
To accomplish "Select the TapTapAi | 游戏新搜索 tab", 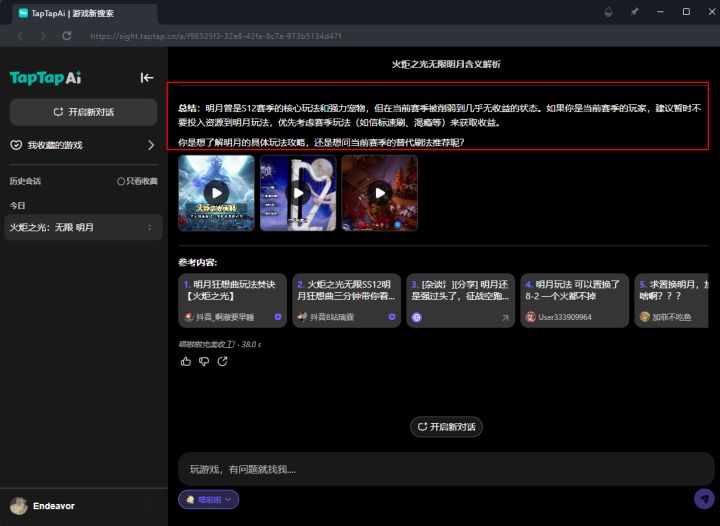I will click(x=84, y=13).
